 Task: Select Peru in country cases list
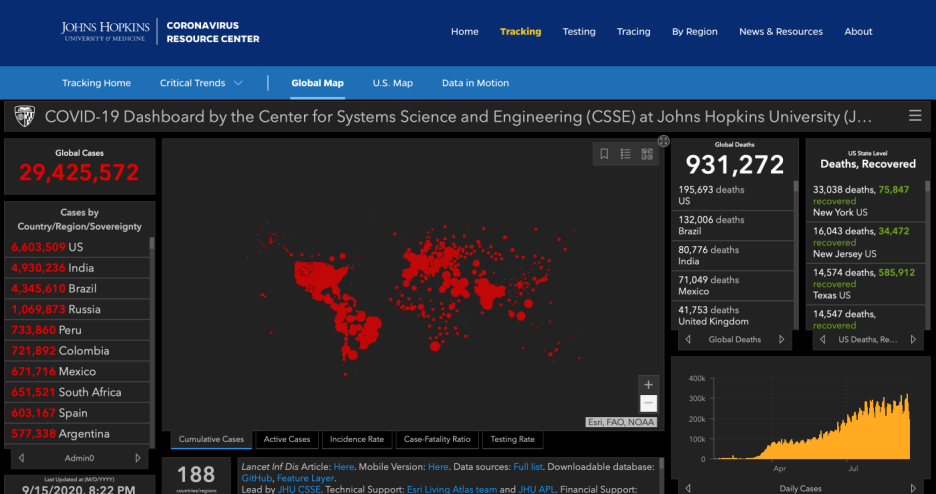[x=77, y=330]
